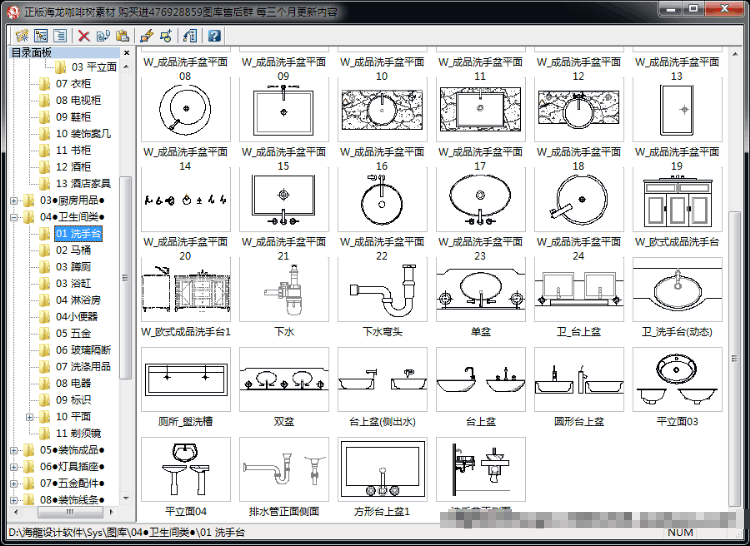Click the tree panel horizontal scrollbar

[70, 512]
